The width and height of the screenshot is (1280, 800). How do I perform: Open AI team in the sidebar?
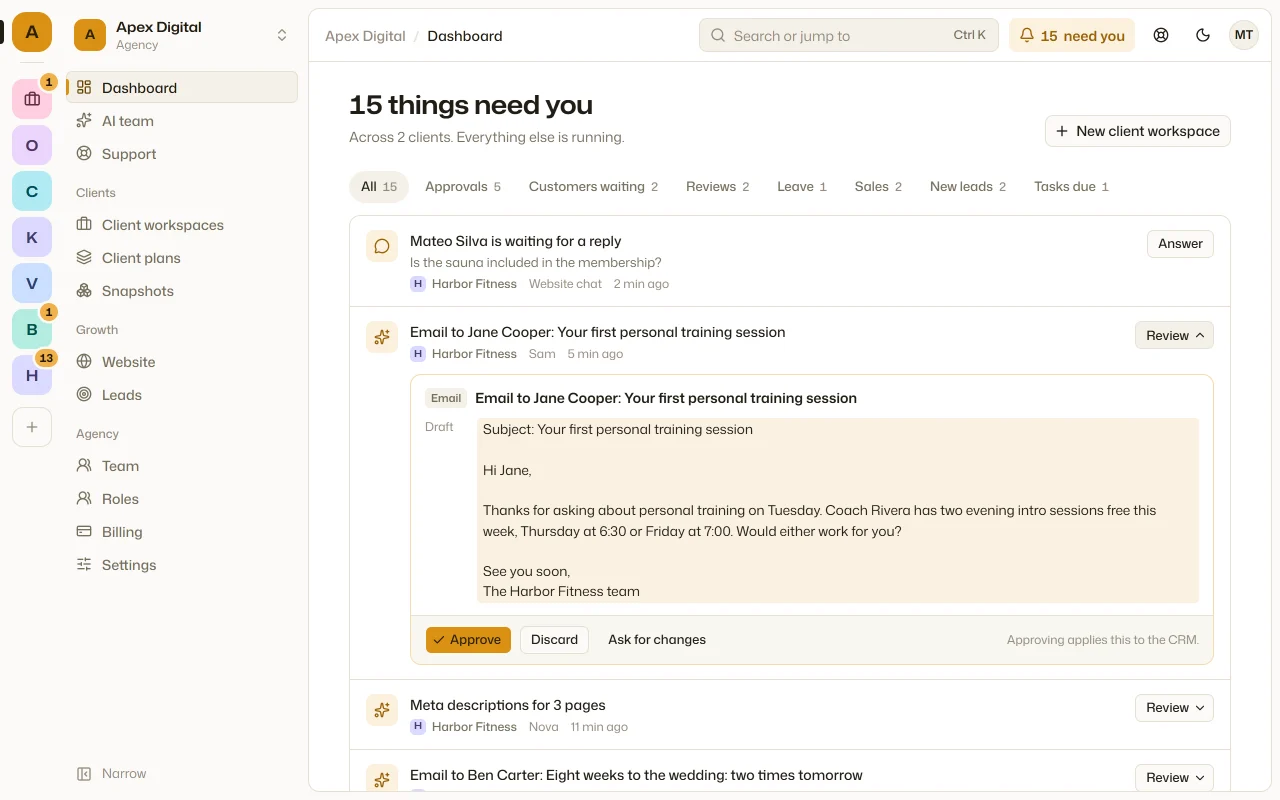tap(182, 121)
